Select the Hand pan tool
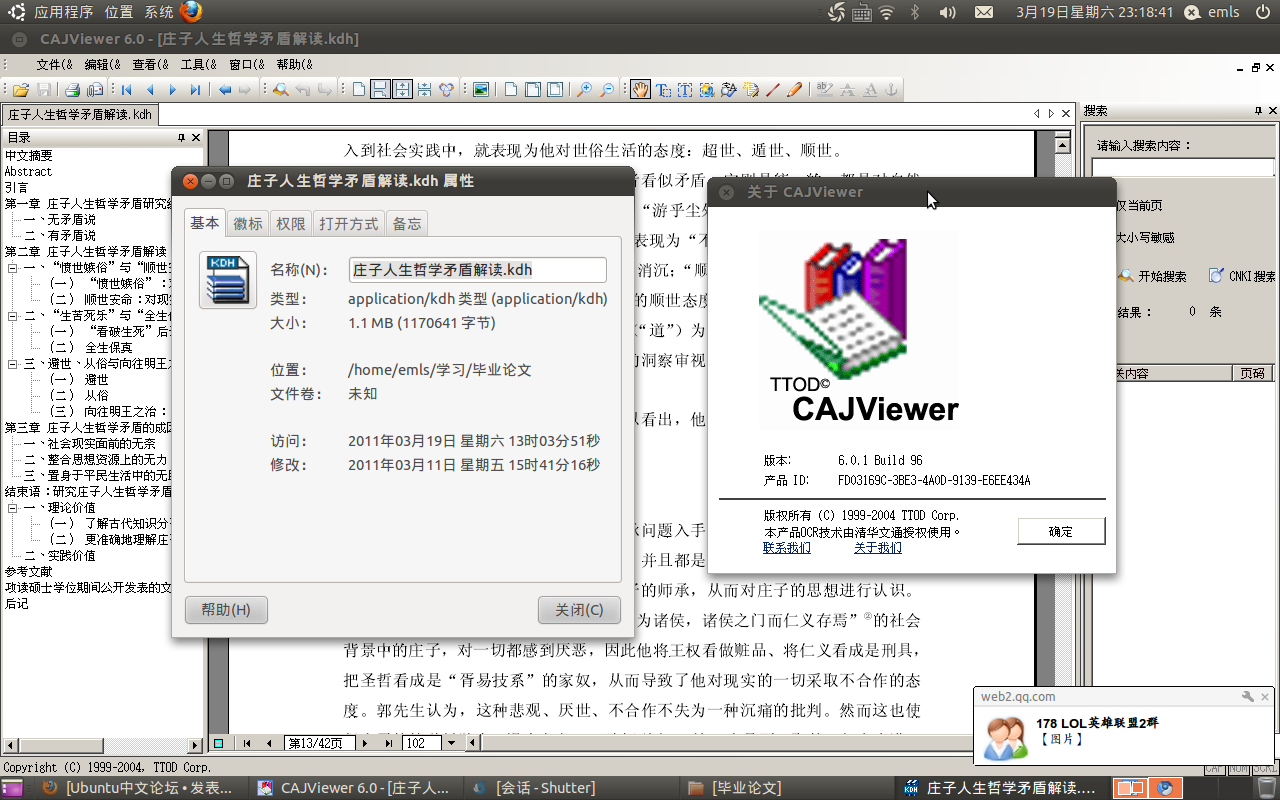The height and width of the screenshot is (800, 1280). pyautogui.click(x=640, y=89)
